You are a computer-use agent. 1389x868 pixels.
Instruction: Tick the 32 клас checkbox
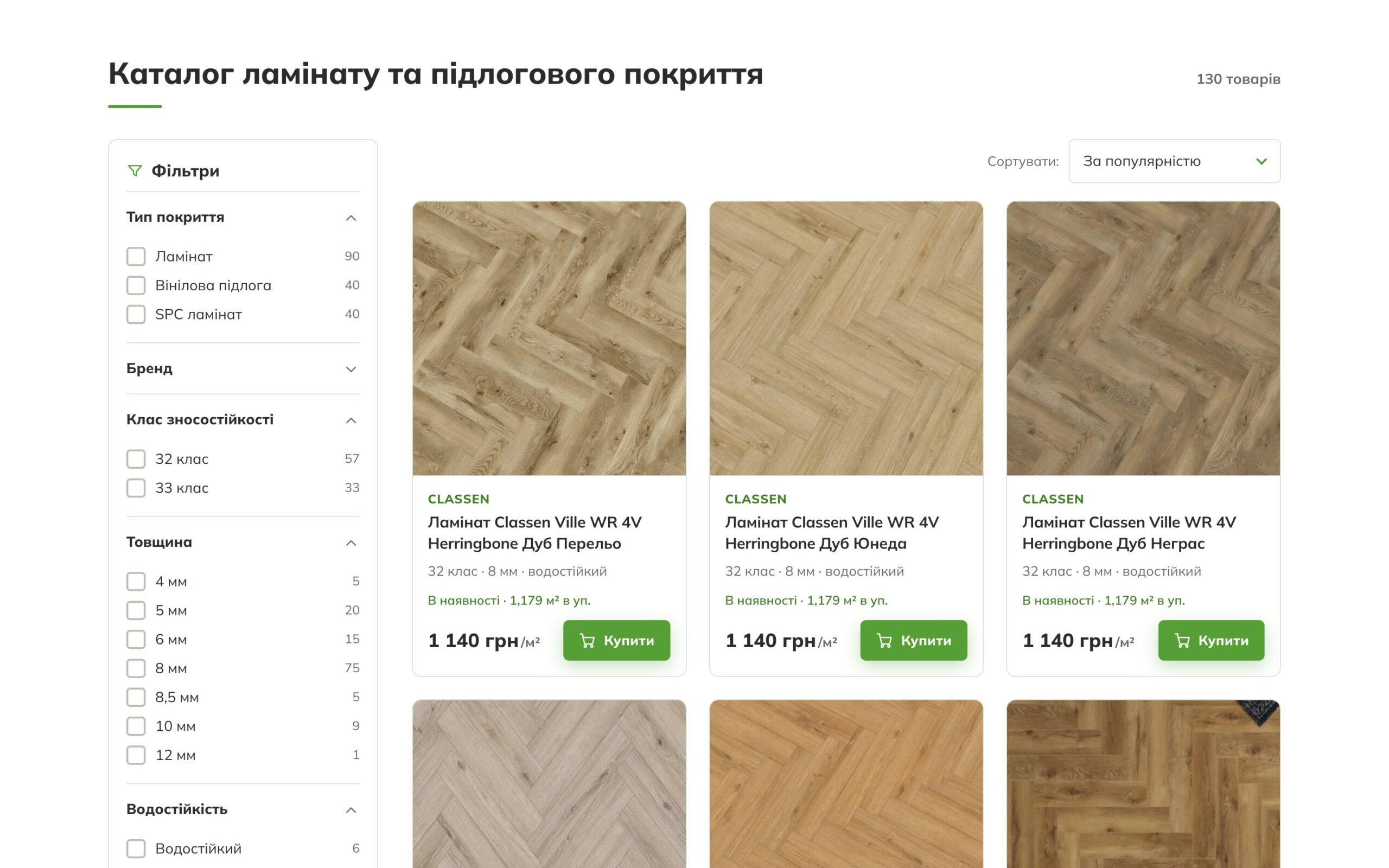[x=136, y=459]
